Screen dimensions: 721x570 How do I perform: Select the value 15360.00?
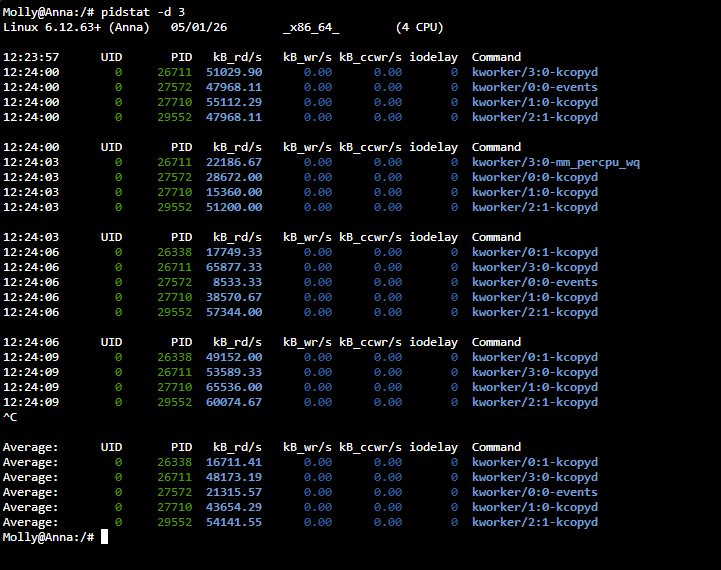(x=234, y=193)
